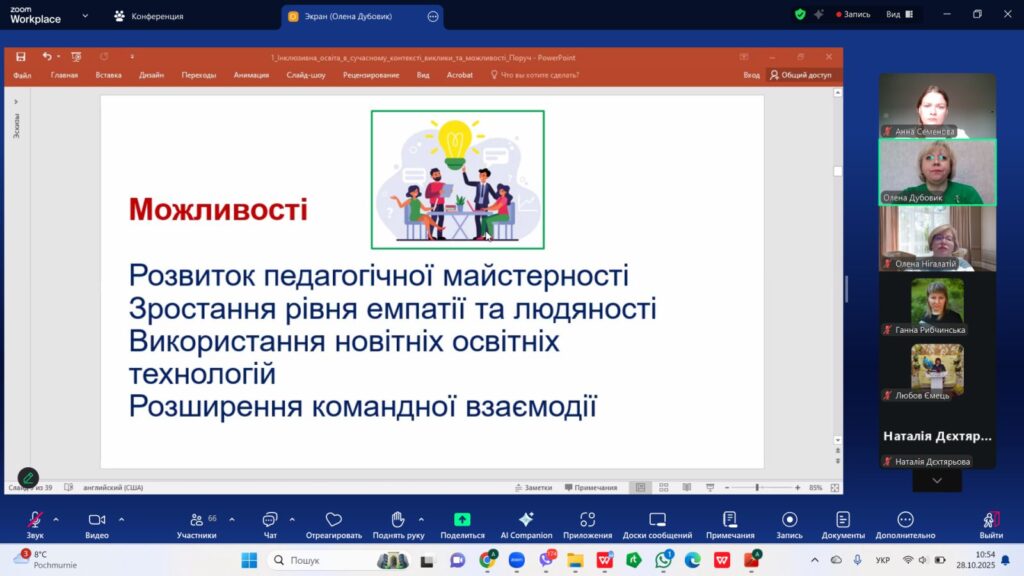The width and height of the screenshot is (1024, 576).
Task: Leave the meeting with Выйти
Action: 991,524
